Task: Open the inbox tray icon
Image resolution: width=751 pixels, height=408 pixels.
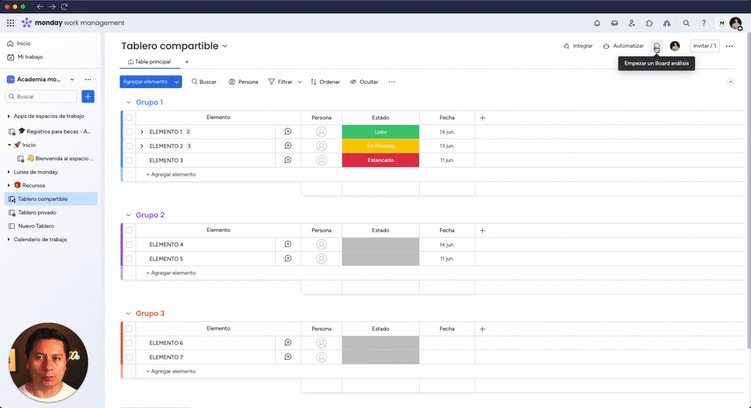Action: (615, 22)
